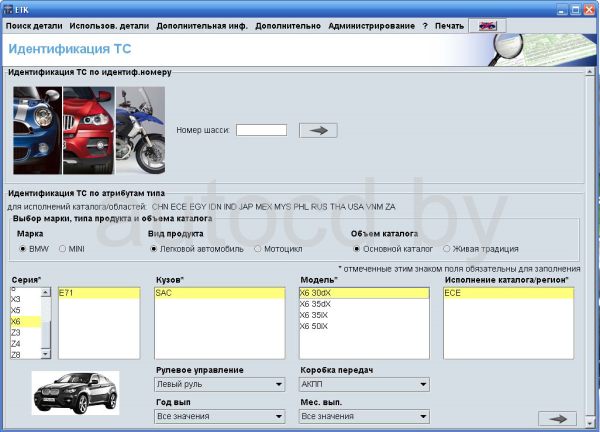Open Коробка передач dropdown

(364, 384)
